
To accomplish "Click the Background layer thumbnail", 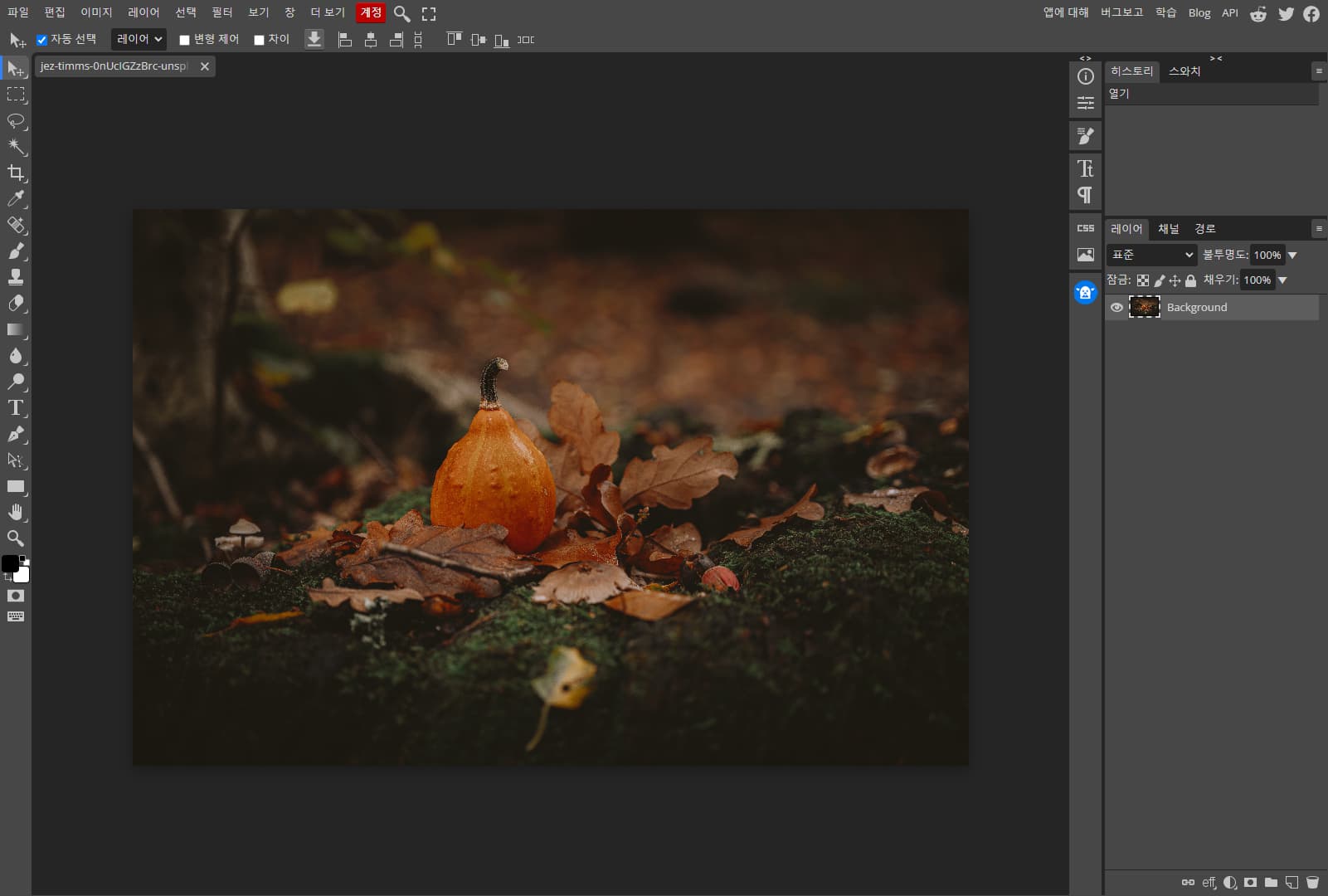I will click(1145, 308).
